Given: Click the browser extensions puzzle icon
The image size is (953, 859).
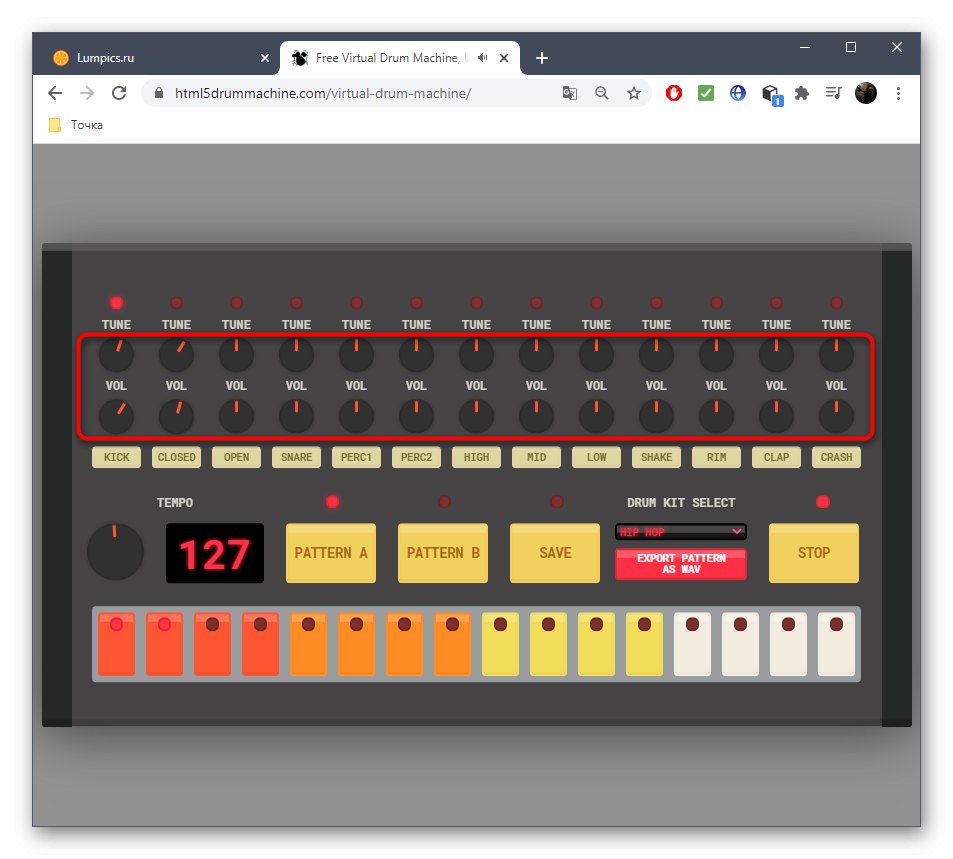Looking at the screenshot, I should [x=802, y=92].
